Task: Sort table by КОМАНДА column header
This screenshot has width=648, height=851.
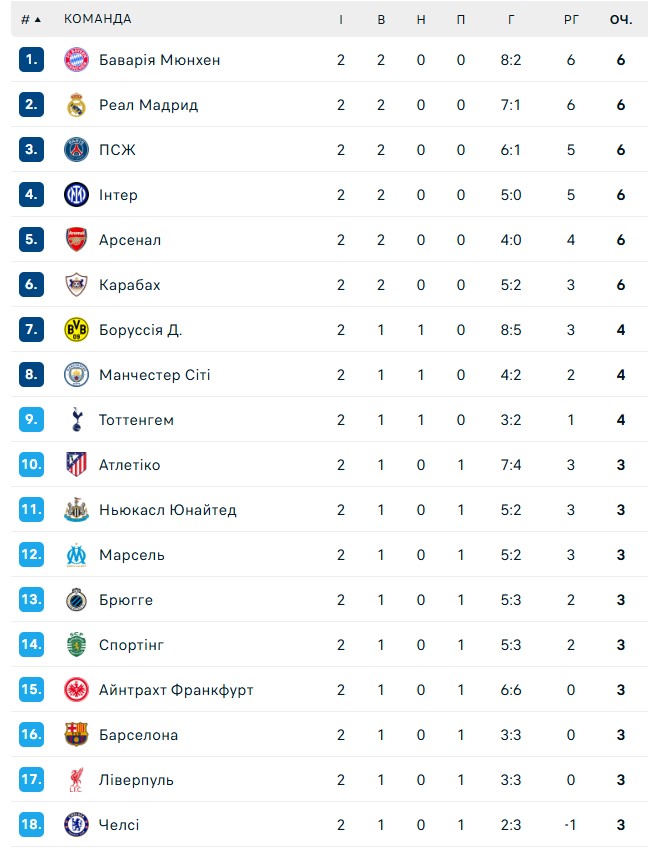Action: 97,19
